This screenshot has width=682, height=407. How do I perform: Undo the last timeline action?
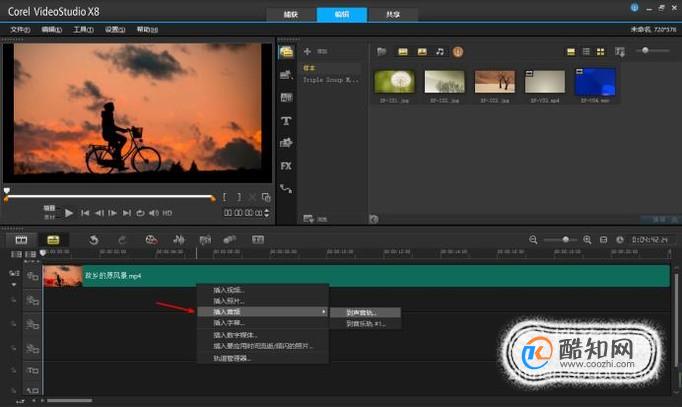(x=94, y=240)
